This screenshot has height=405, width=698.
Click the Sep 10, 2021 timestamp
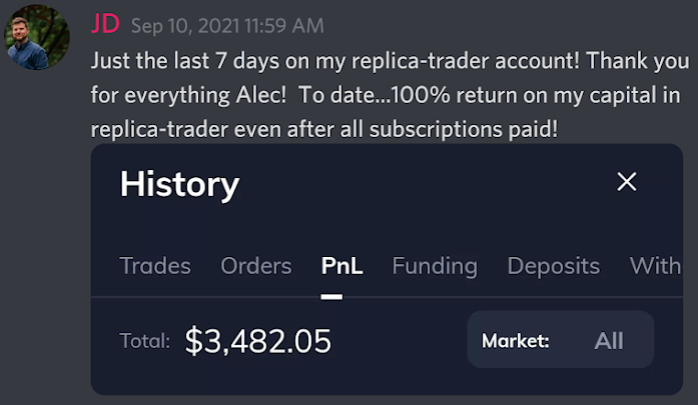coord(227,26)
